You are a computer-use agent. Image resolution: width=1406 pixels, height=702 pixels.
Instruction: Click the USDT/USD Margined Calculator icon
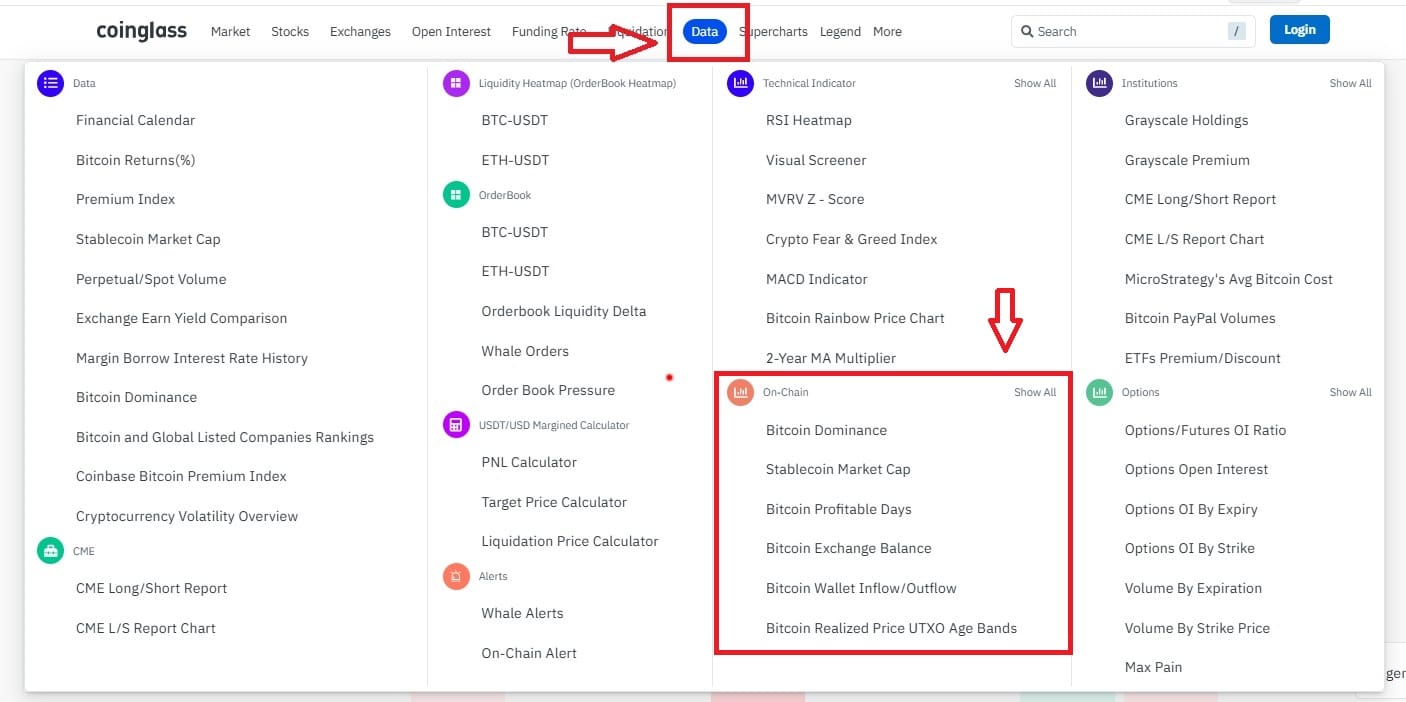coord(456,425)
